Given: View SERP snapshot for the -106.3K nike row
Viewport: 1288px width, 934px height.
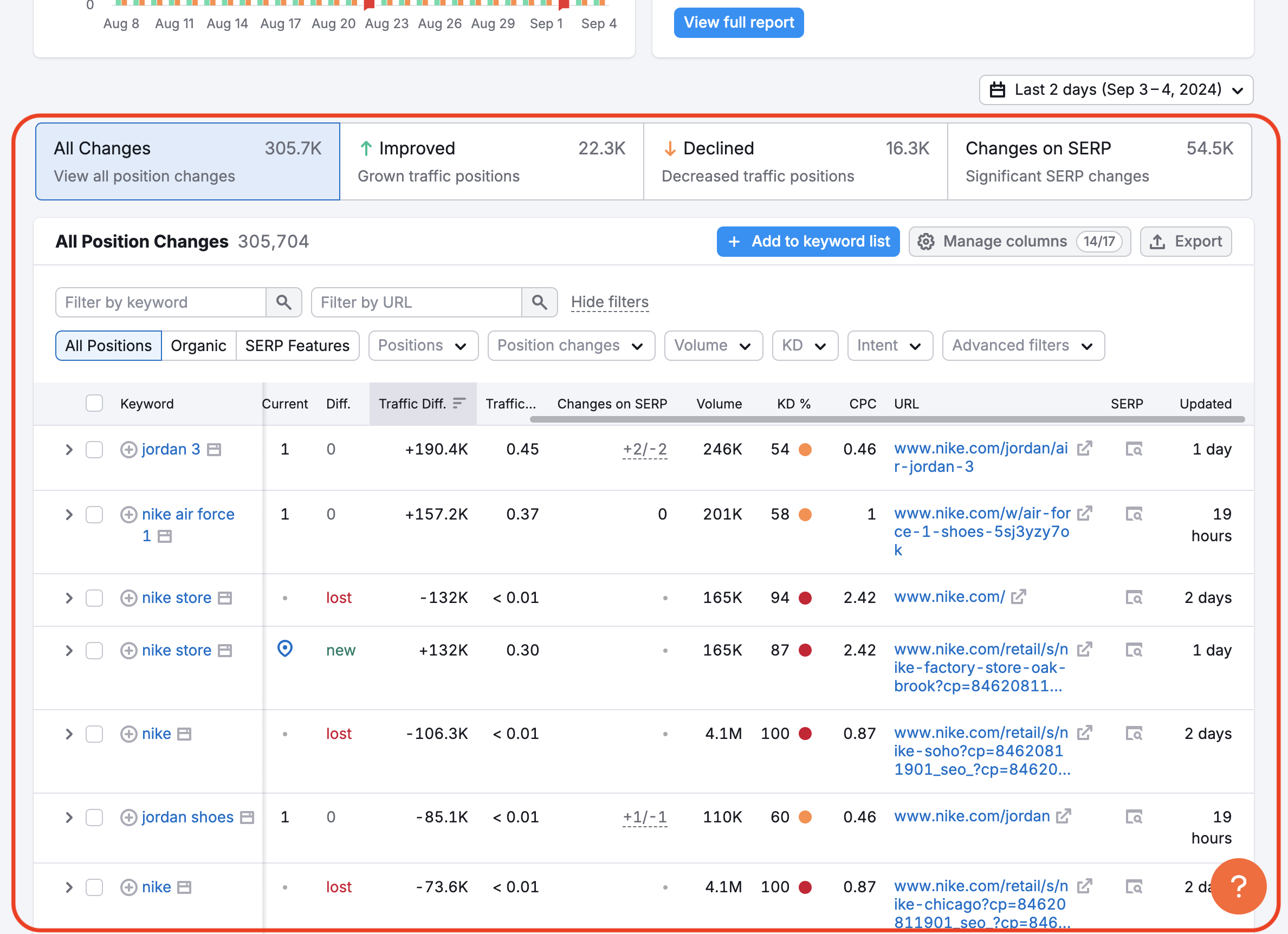Looking at the screenshot, I should 1134,734.
